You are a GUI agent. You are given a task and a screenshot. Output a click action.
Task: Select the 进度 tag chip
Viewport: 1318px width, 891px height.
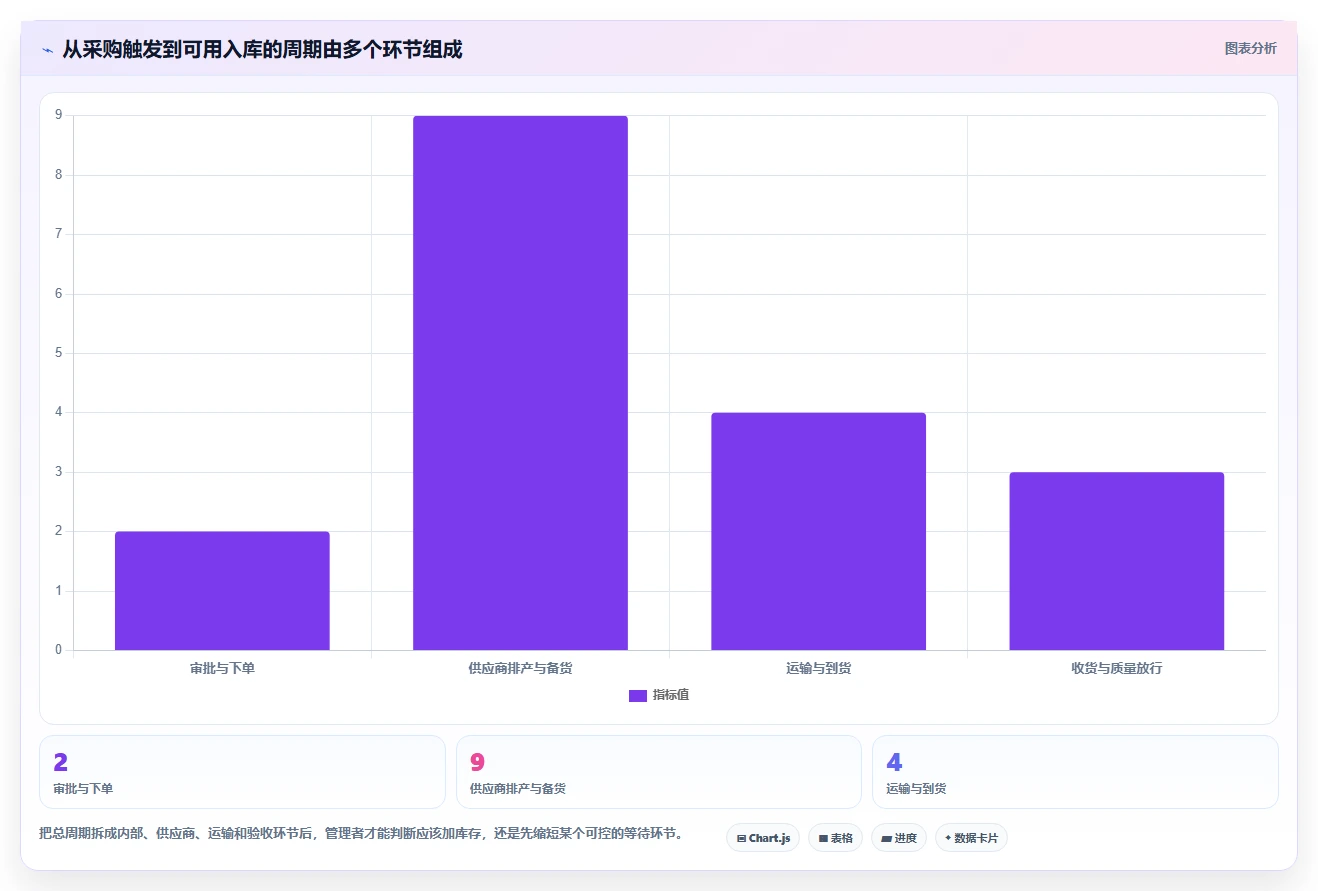(x=899, y=838)
